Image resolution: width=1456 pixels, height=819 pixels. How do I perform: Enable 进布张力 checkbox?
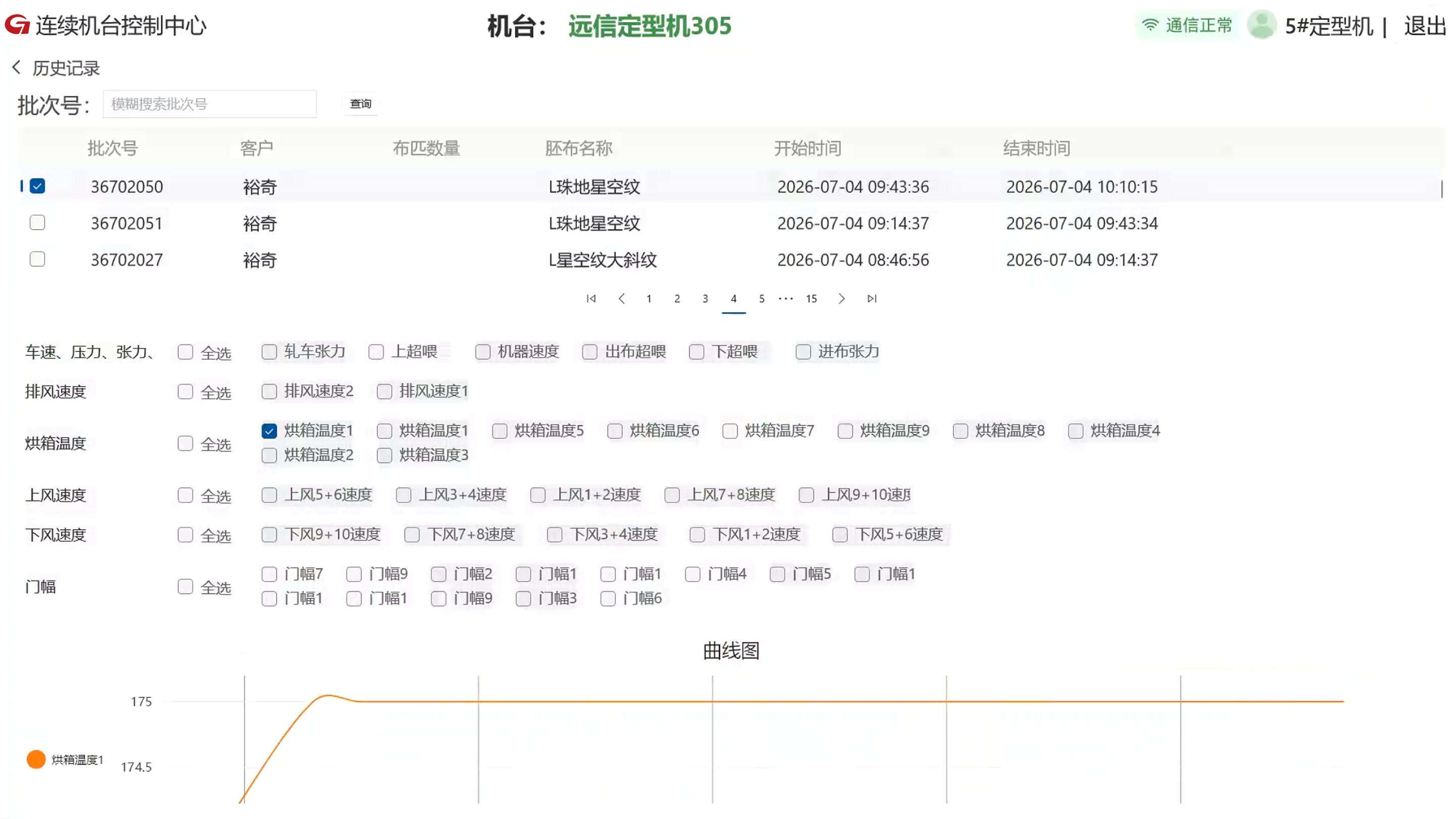point(804,352)
